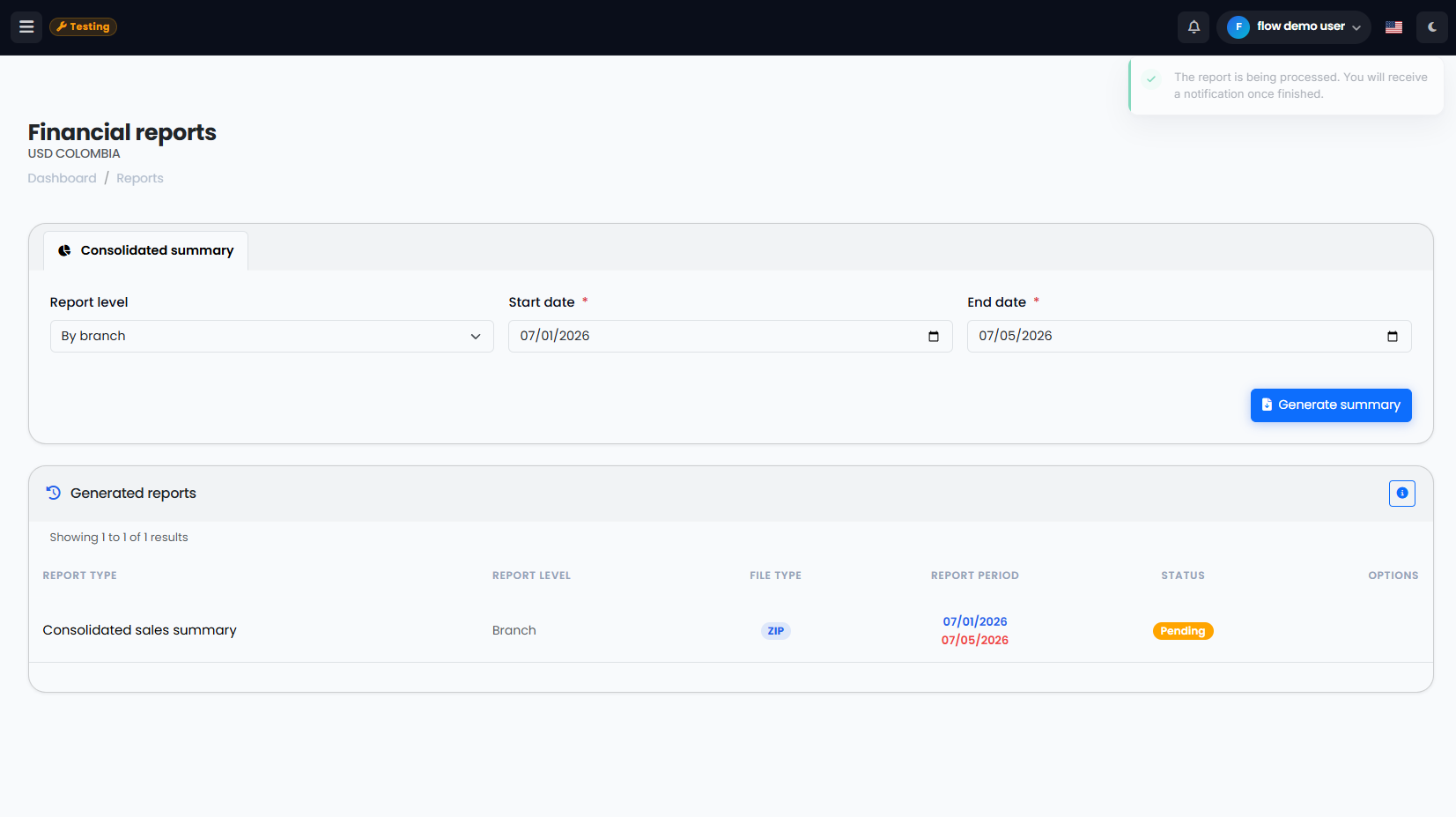Open the Reports breadcrumb link
1456x817 pixels.
click(140, 178)
